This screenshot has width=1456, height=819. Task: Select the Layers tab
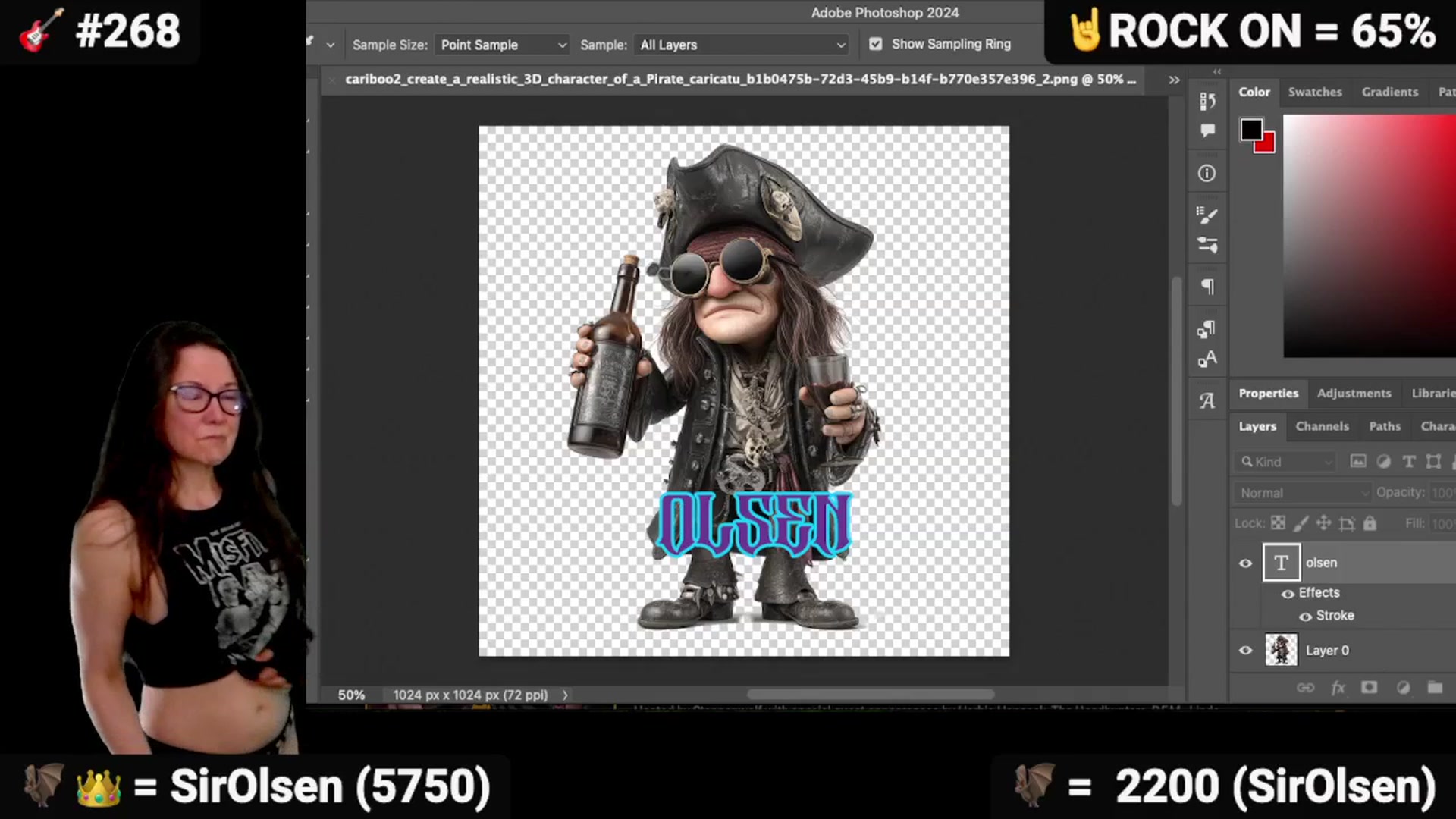point(1257,426)
